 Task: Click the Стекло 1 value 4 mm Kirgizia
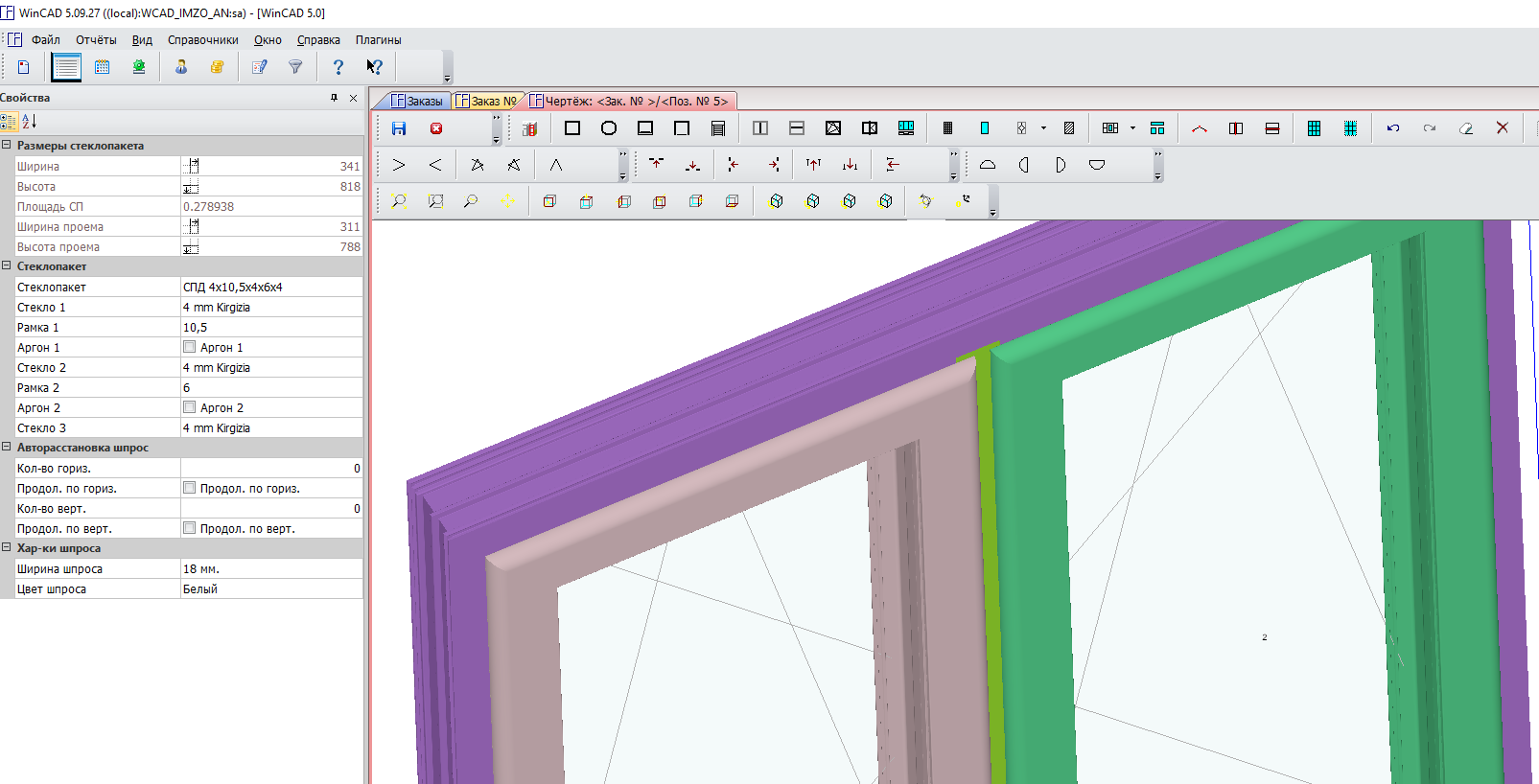(x=271, y=307)
